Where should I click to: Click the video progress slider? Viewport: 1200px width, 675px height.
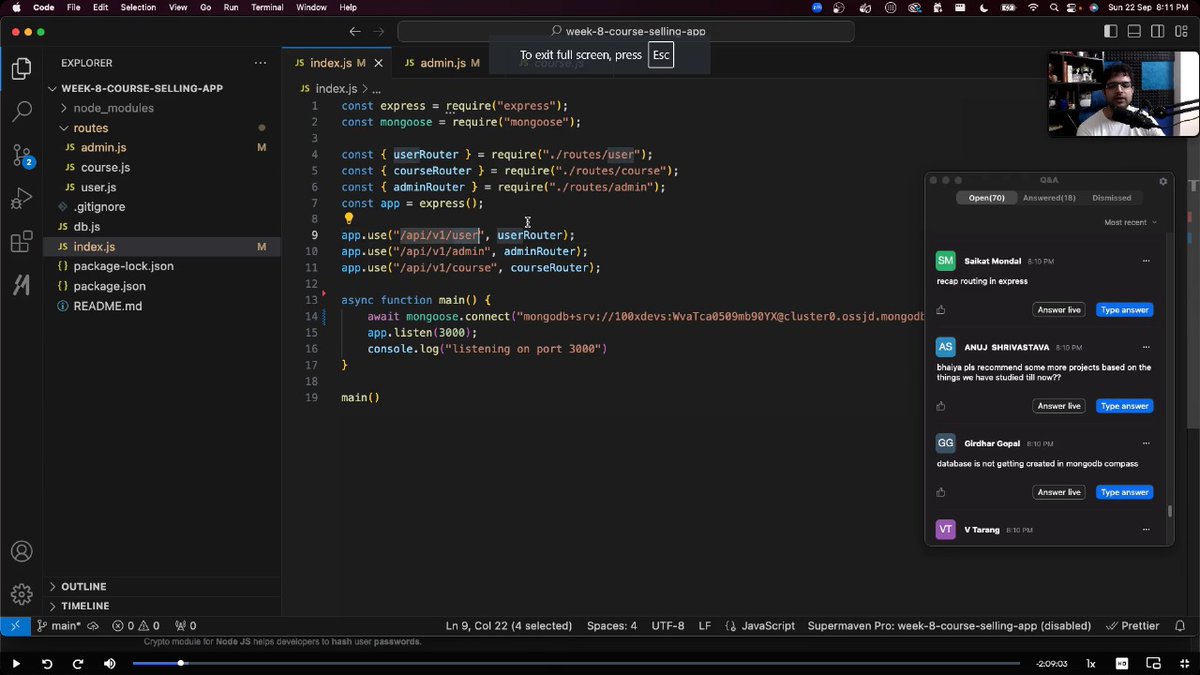click(180, 663)
